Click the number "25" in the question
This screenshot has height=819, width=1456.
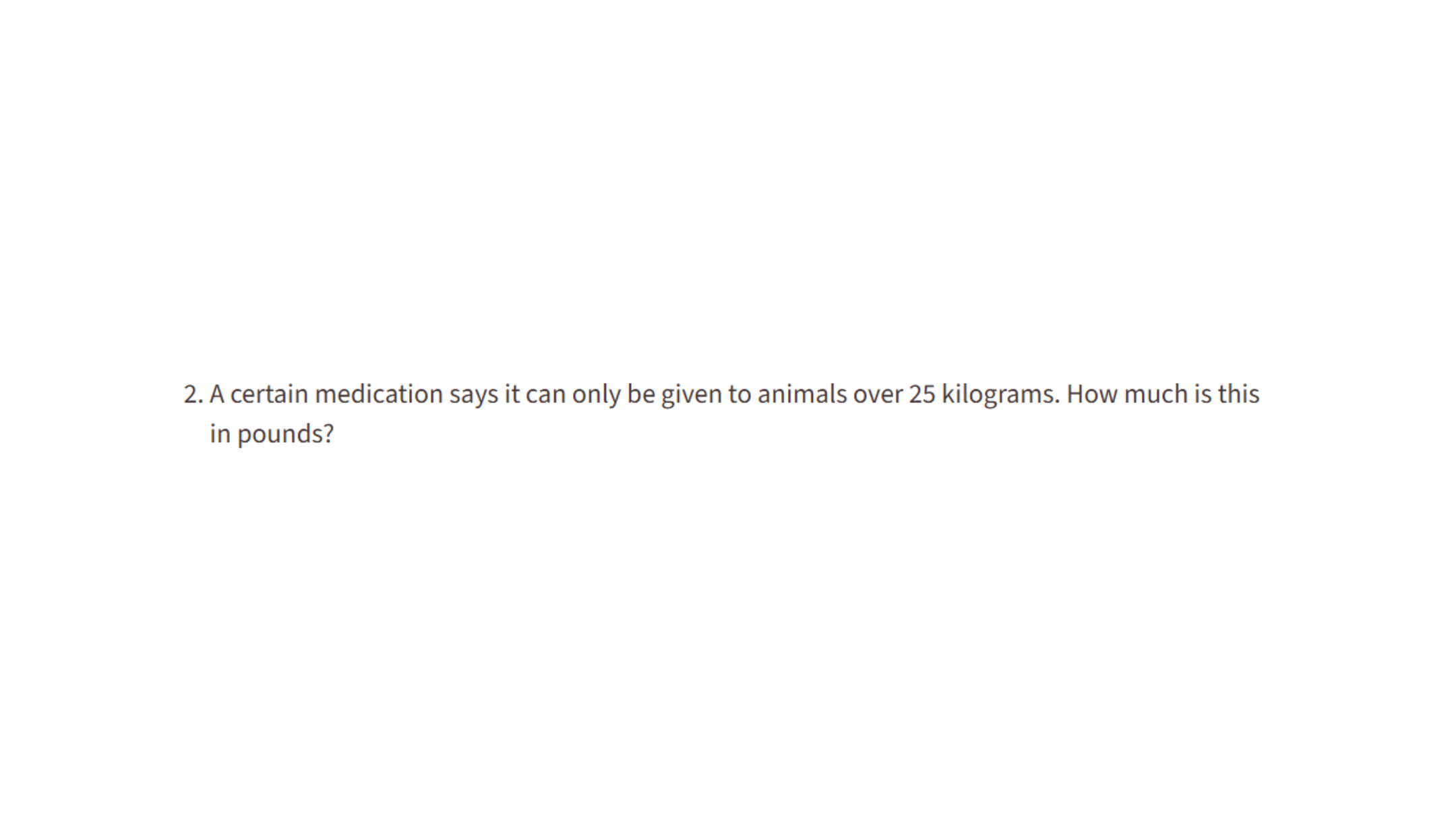coord(922,394)
